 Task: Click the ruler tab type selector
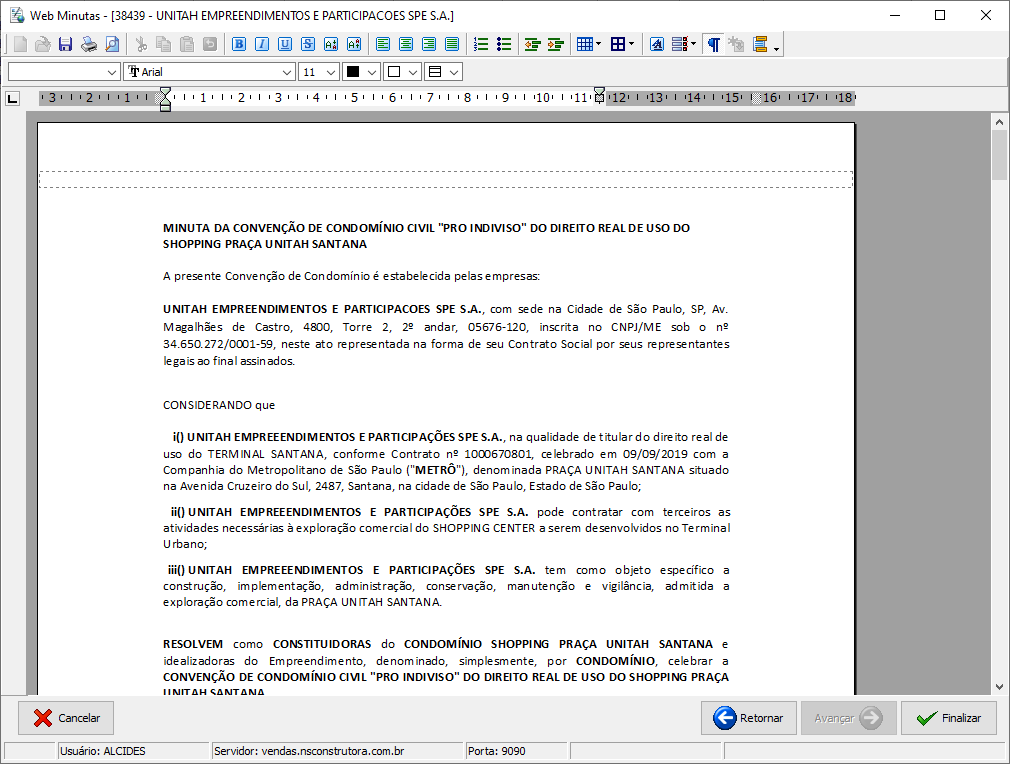[x=12, y=99]
